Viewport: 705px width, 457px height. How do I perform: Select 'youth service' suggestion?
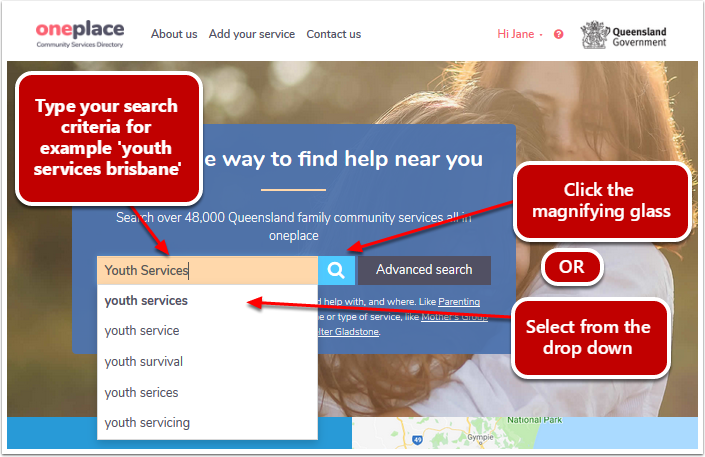(x=207, y=331)
